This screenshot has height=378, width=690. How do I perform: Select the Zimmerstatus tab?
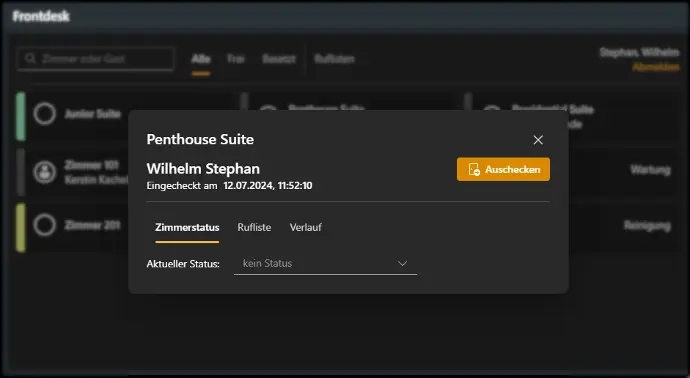pyautogui.click(x=187, y=228)
